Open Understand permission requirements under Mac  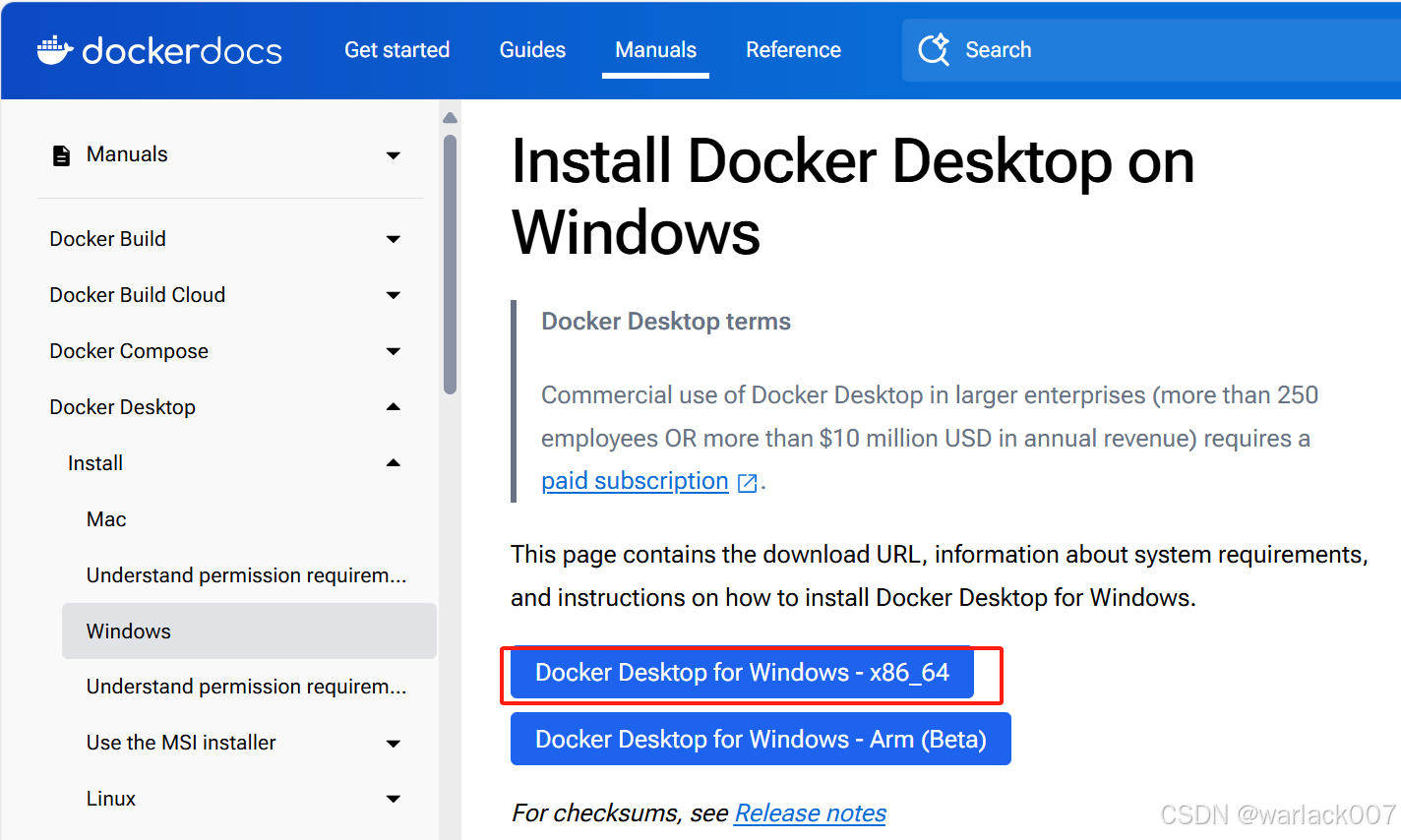246,575
